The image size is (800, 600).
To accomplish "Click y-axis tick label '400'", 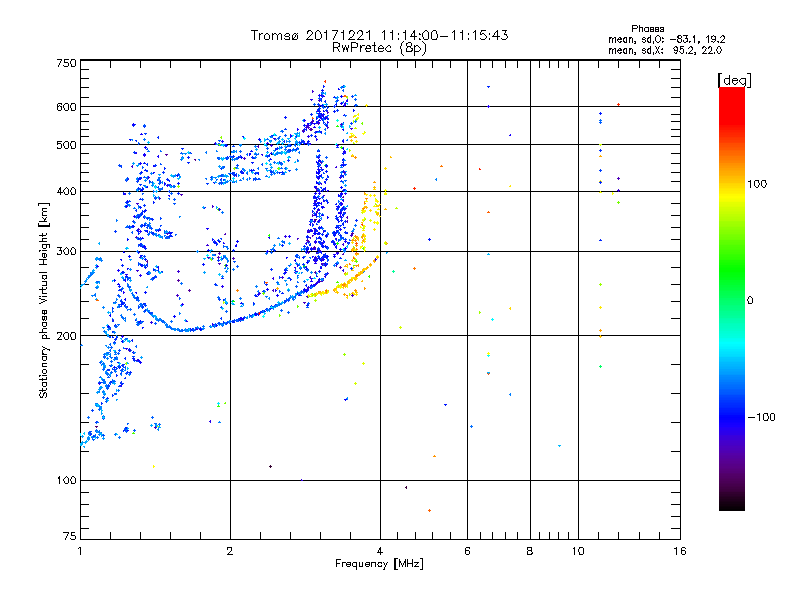I will (66, 192).
